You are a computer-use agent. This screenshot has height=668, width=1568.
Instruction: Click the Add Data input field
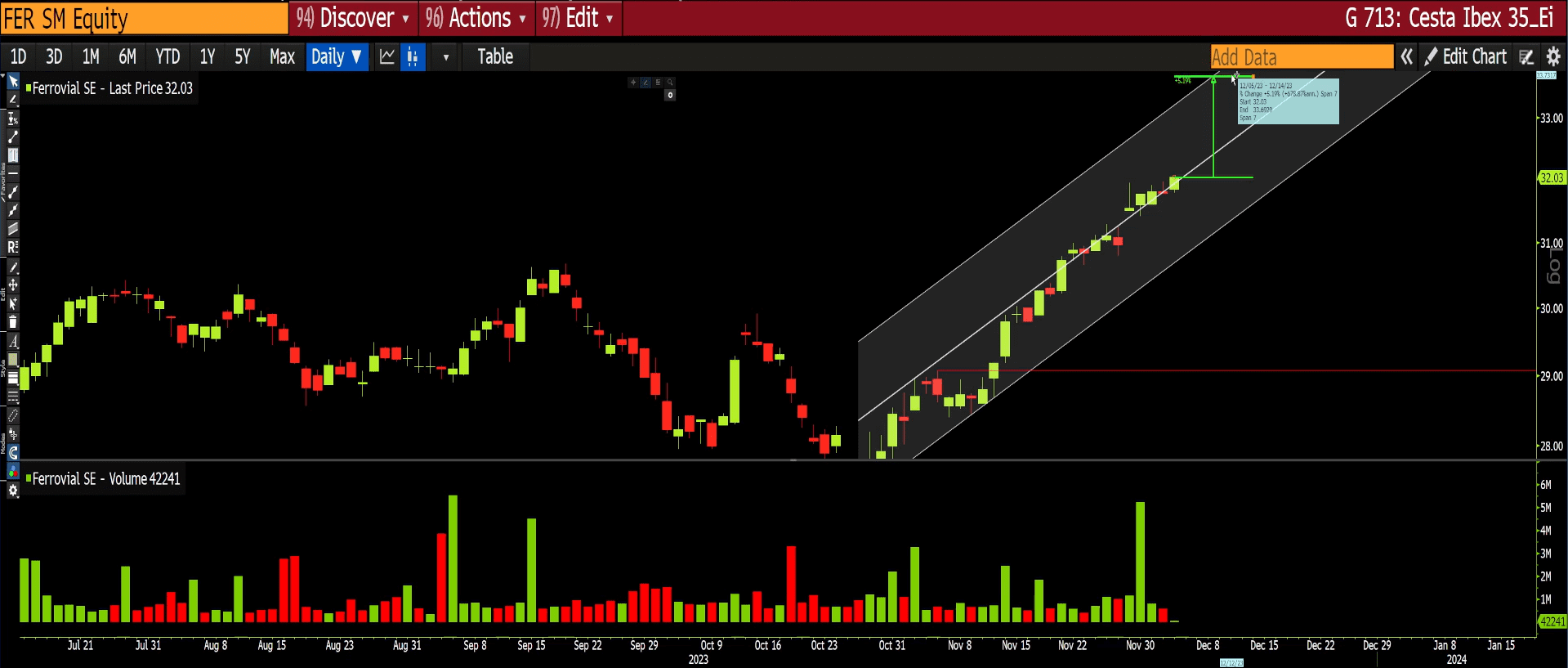coord(1302,56)
